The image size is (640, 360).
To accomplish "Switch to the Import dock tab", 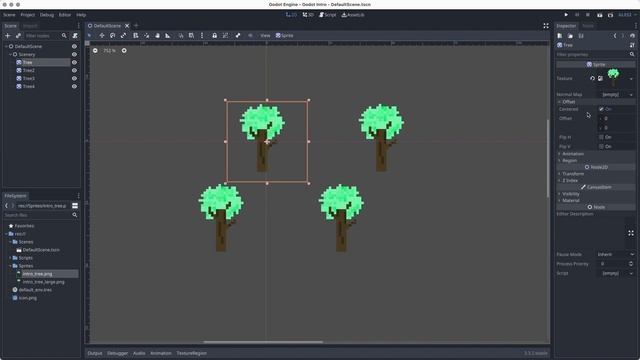I will coord(30,26).
